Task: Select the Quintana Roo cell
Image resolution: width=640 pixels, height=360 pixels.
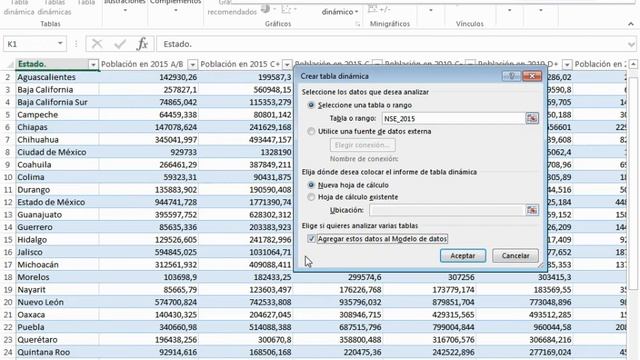Action: point(57,352)
